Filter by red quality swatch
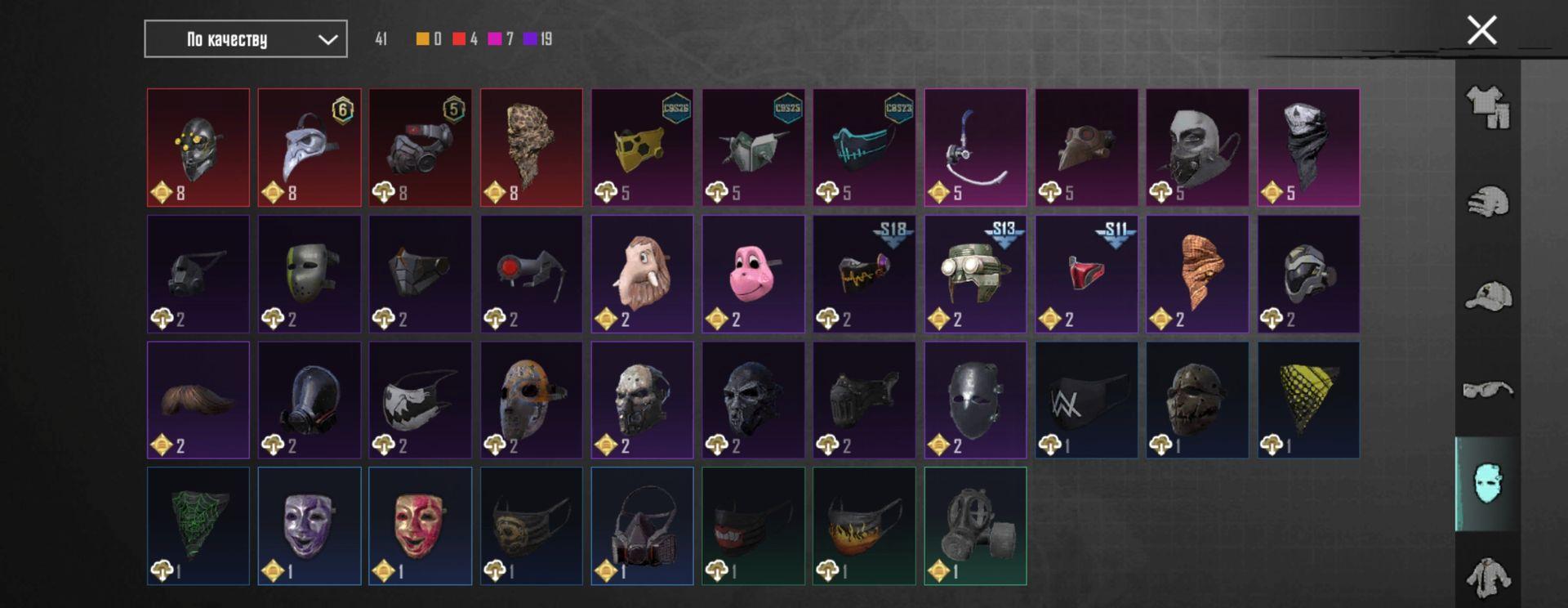 (459, 38)
